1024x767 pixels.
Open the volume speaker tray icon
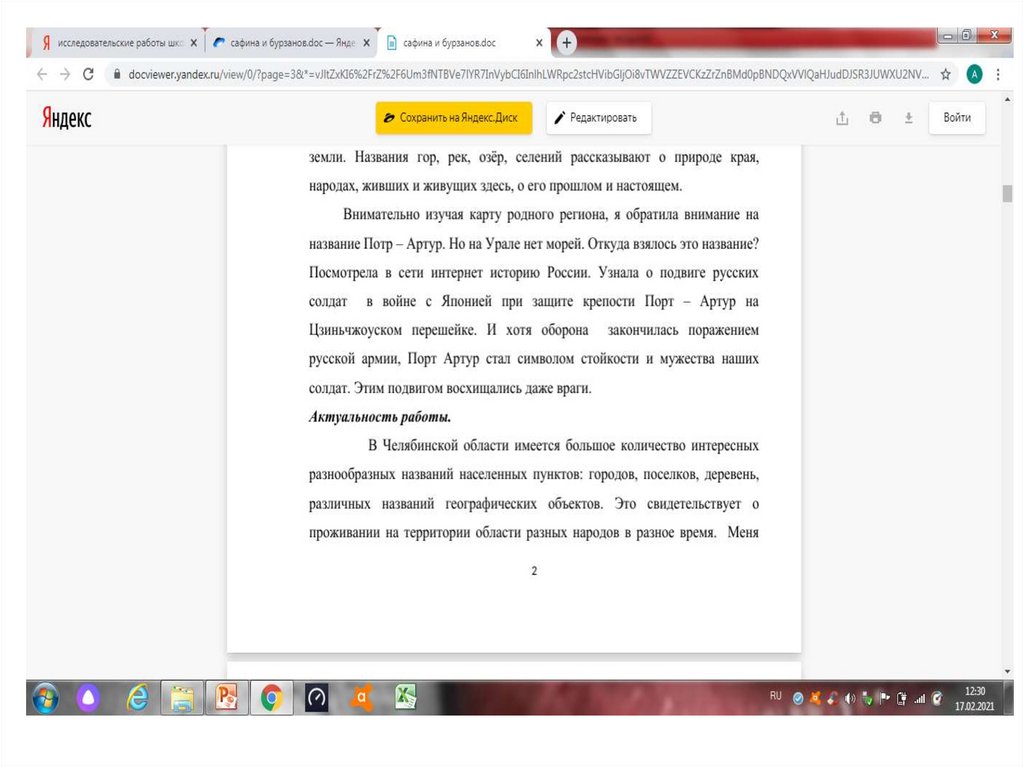[850, 699]
